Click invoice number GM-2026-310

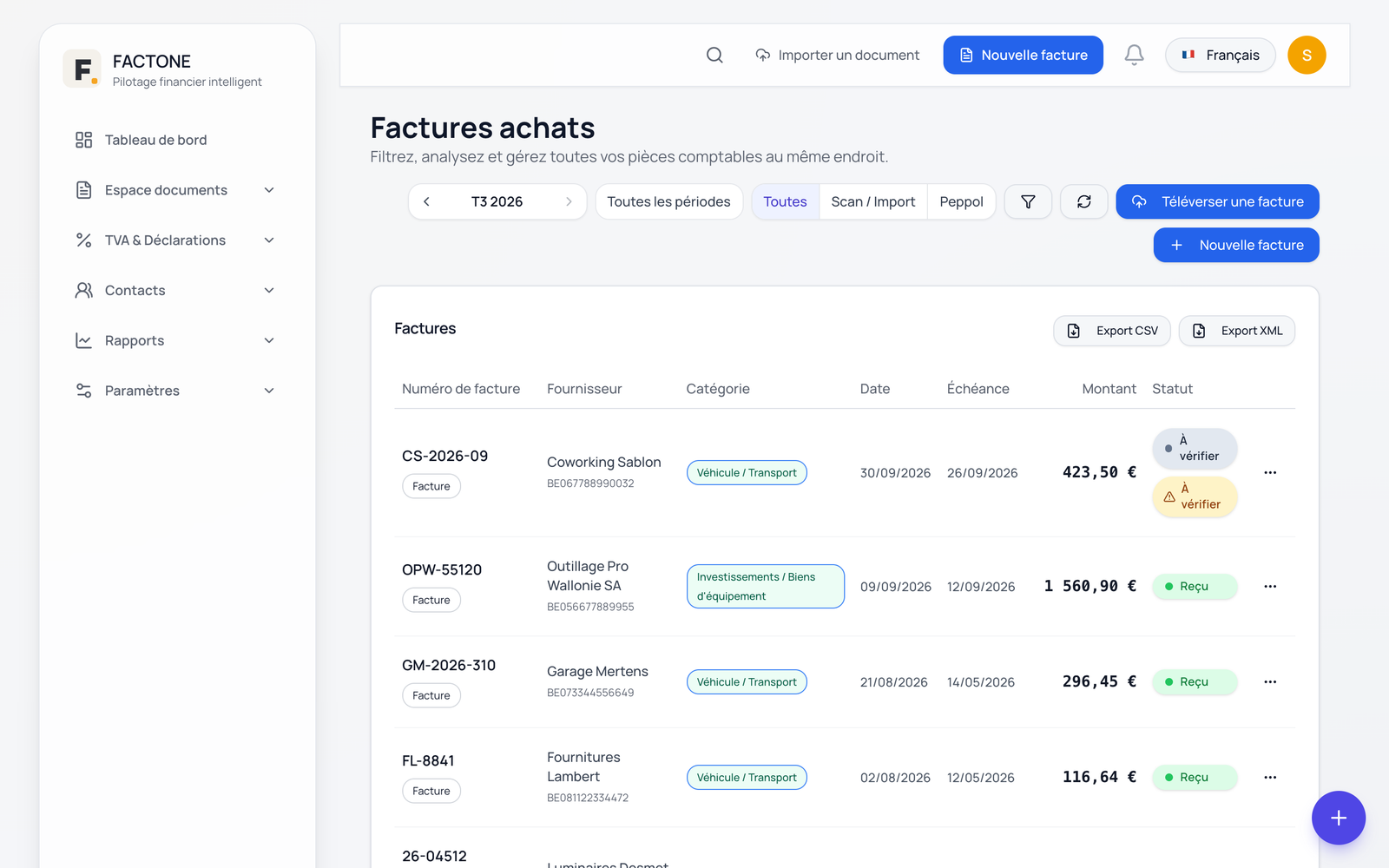449,665
